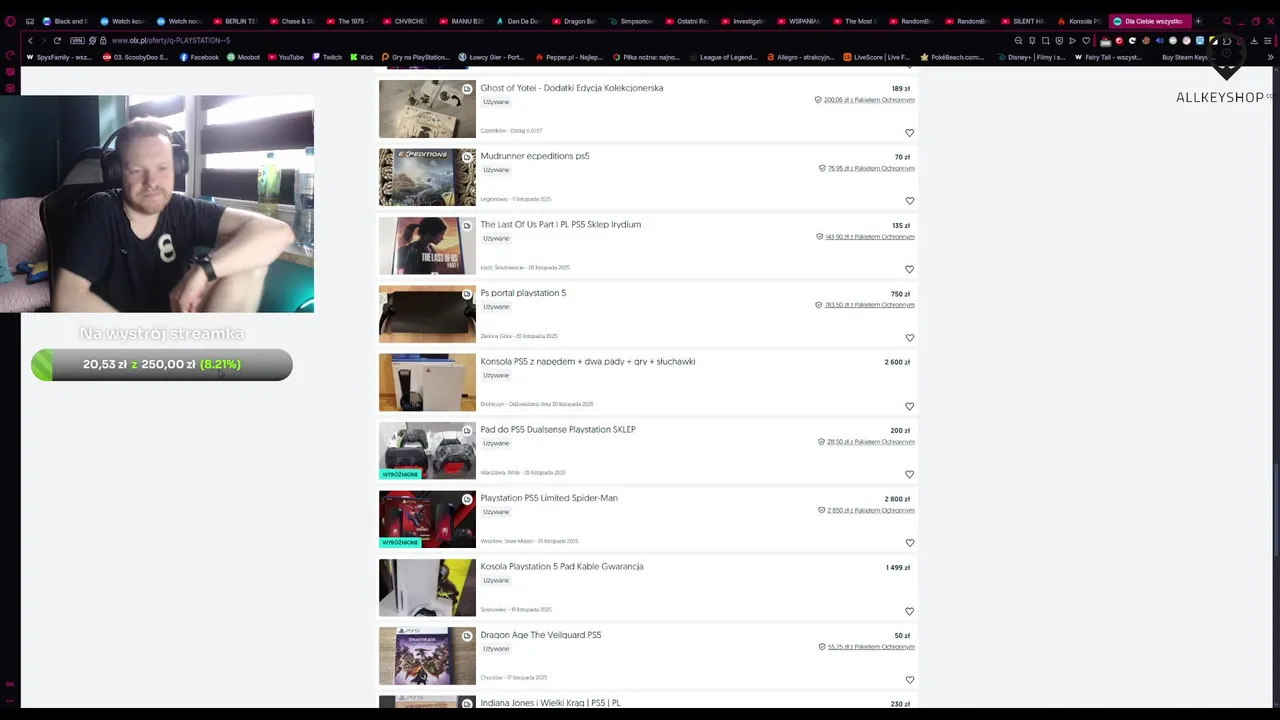Open Ps portal playstation 5 listing title
The height and width of the screenshot is (720, 1280).
coord(523,293)
